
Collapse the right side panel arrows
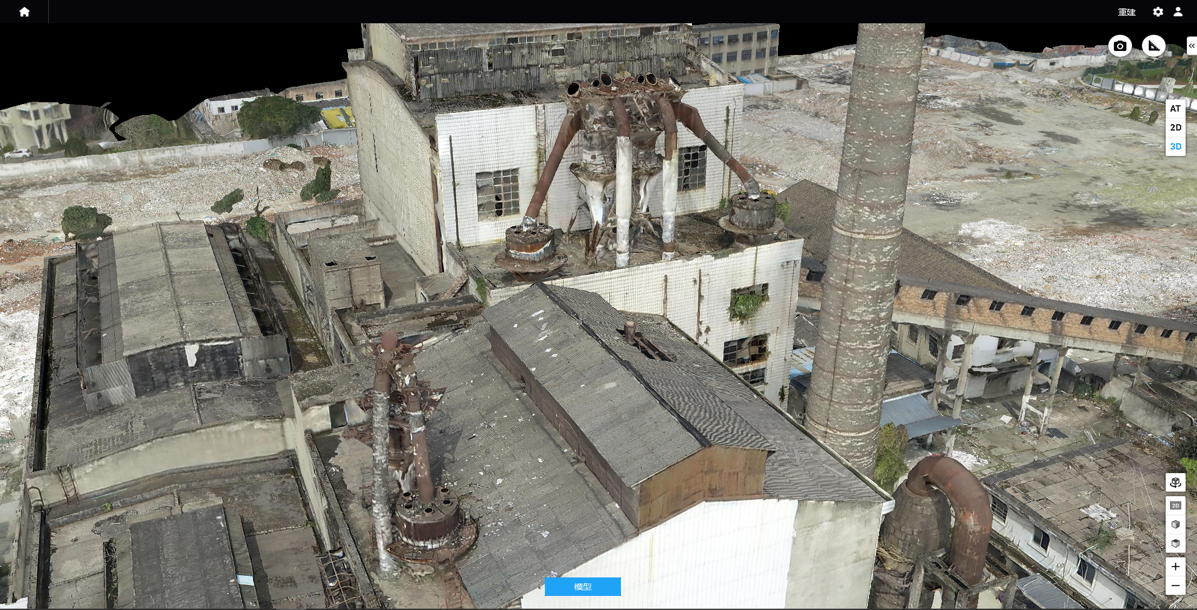(1191, 46)
